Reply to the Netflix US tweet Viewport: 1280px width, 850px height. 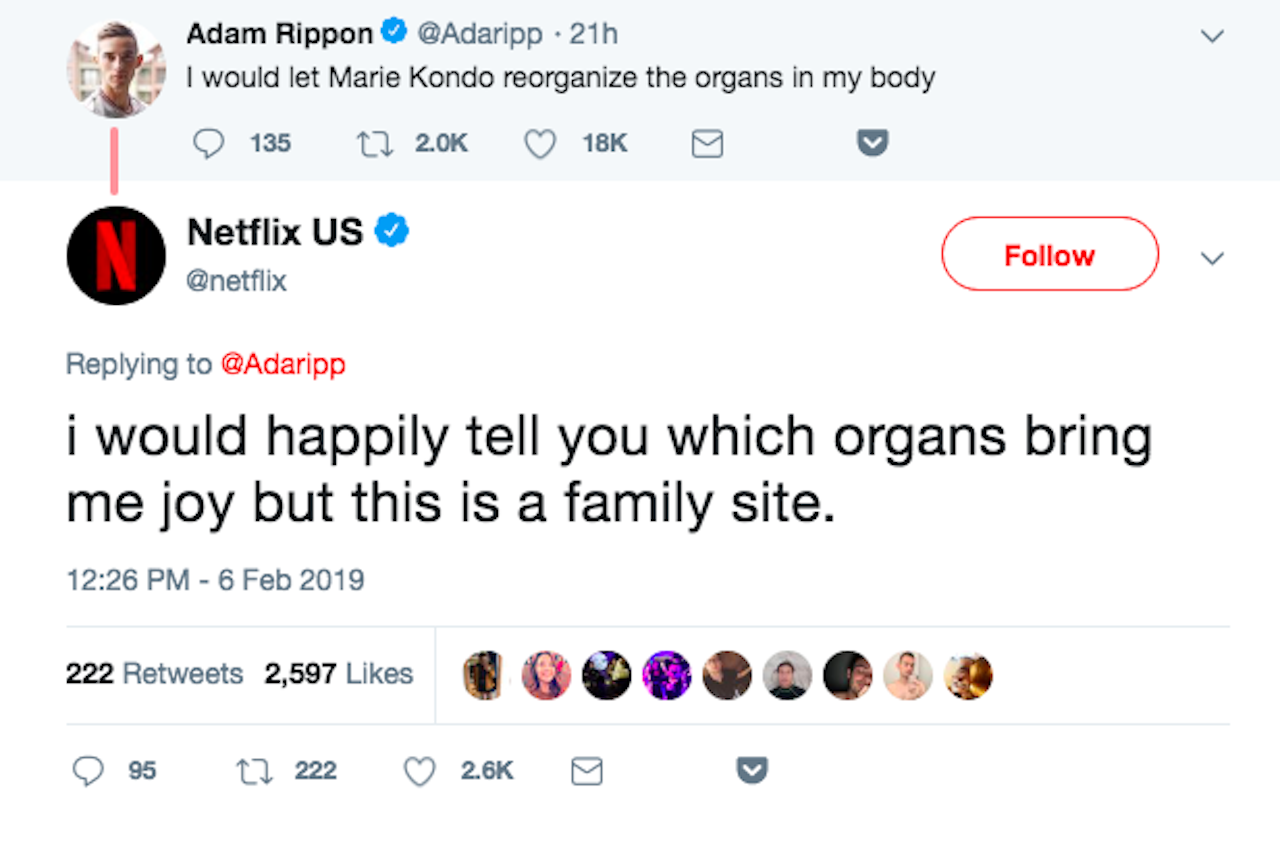89,770
